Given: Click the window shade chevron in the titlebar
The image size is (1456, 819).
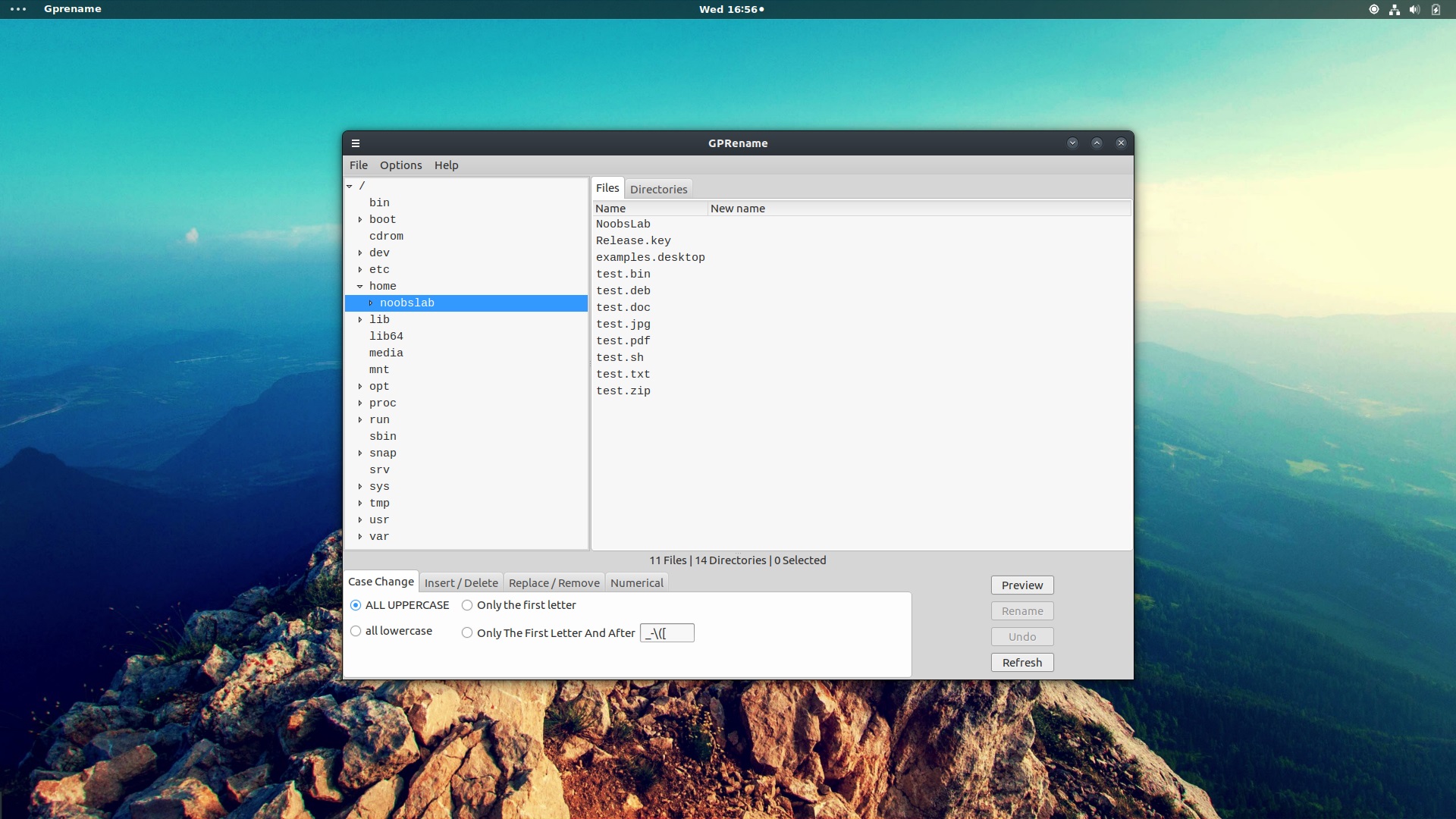Looking at the screenshot, I should click(x=1072, y=143).
